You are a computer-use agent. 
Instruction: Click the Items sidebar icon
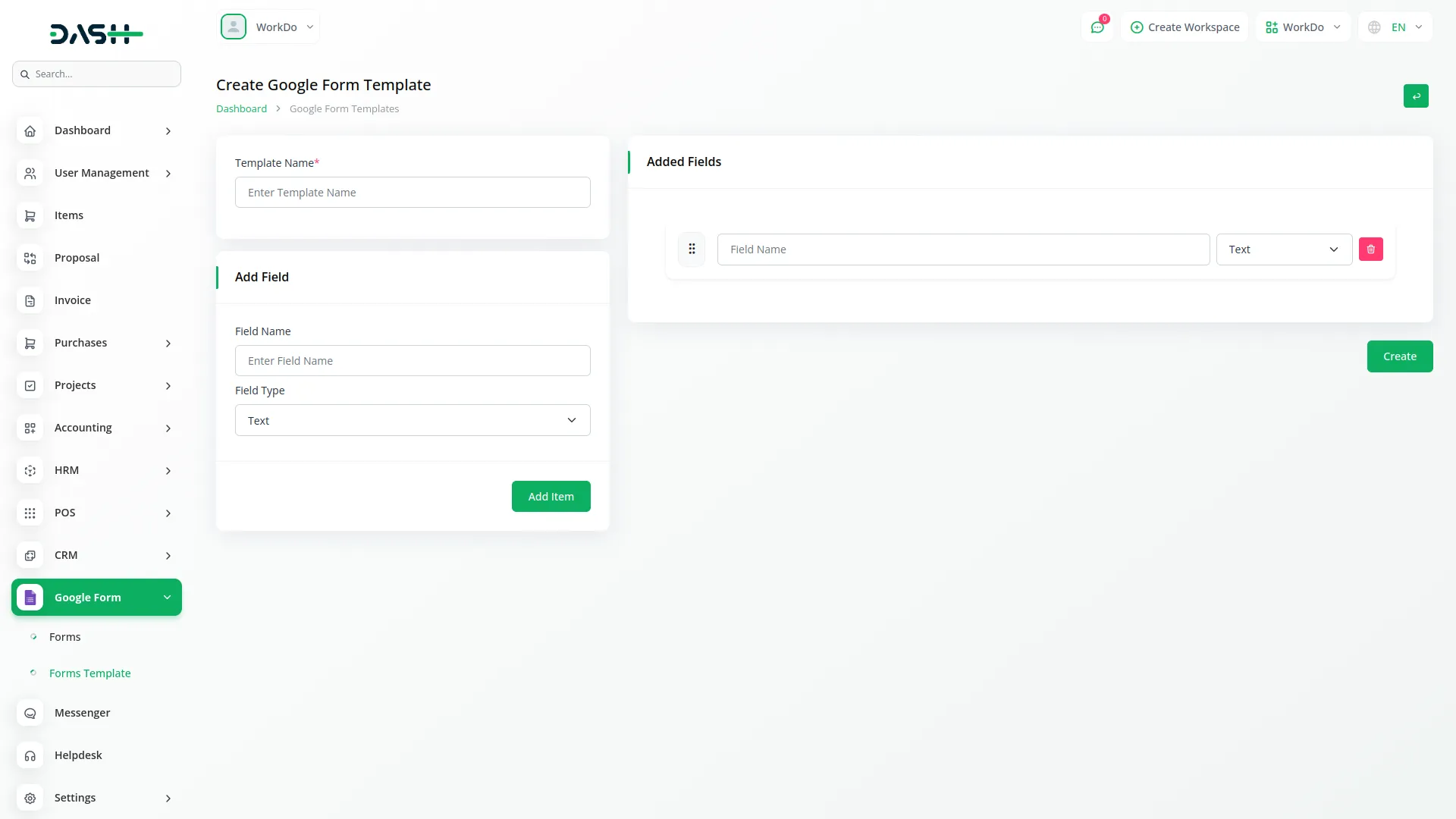pyautogui.click(x=30, y=215)
